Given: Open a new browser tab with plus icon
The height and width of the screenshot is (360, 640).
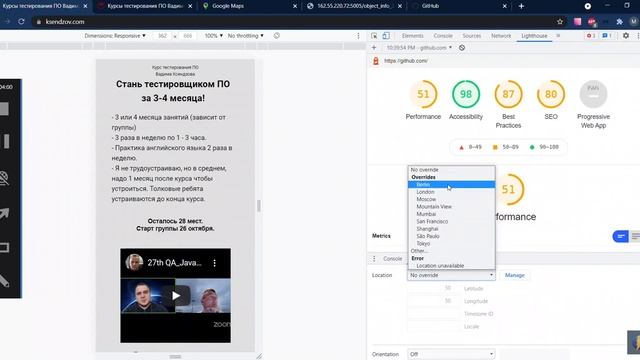Looking at the screenshot, I should [521, 6].
